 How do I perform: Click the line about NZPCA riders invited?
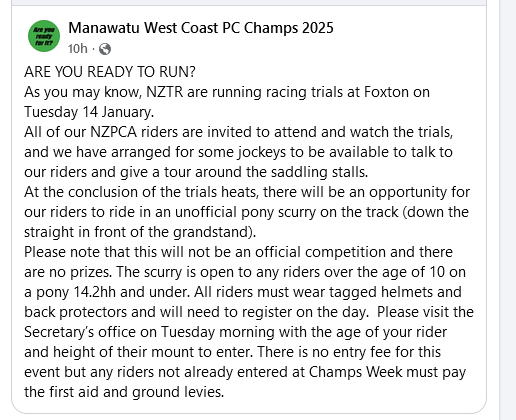(238, 132)
